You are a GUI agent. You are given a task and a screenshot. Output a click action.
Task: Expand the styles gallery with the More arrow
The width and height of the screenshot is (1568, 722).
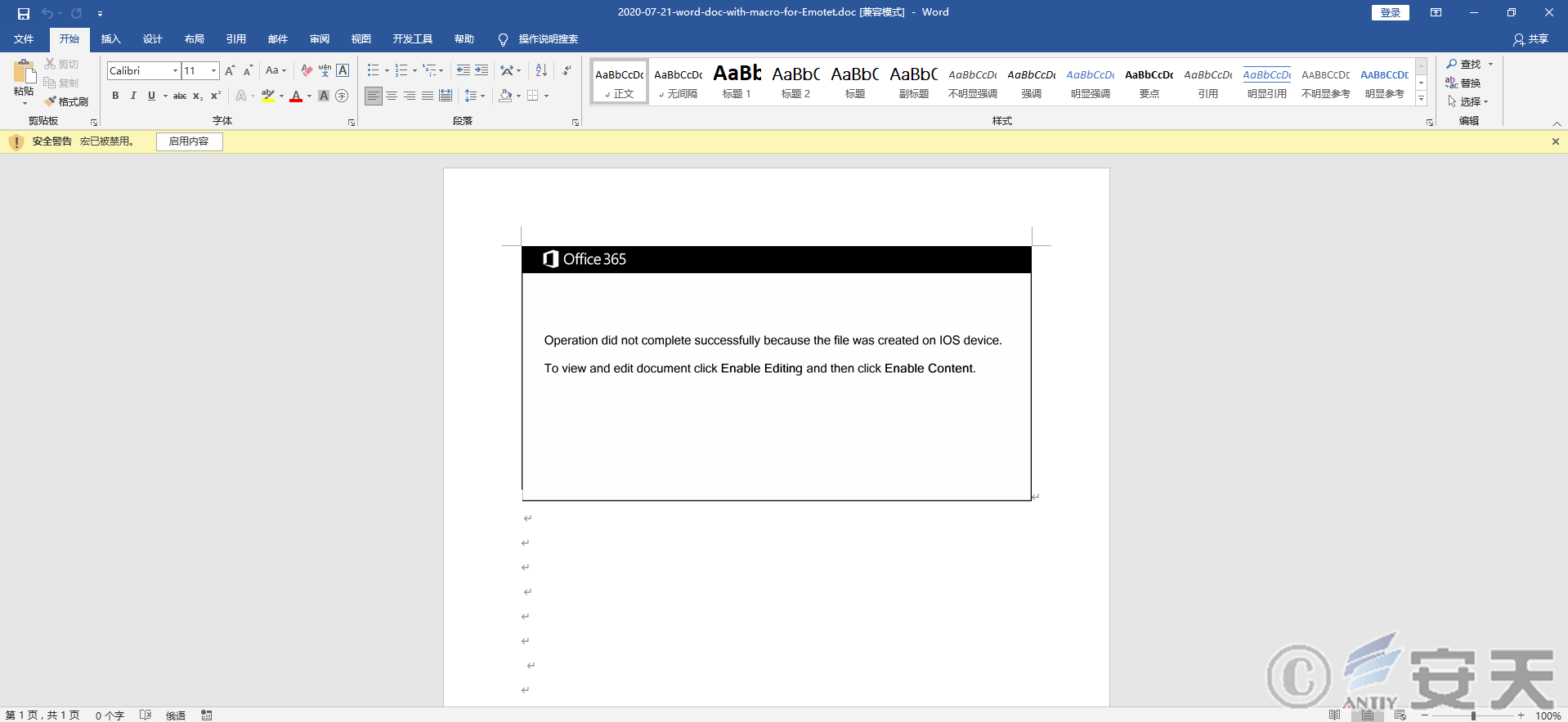(1422, 99)
